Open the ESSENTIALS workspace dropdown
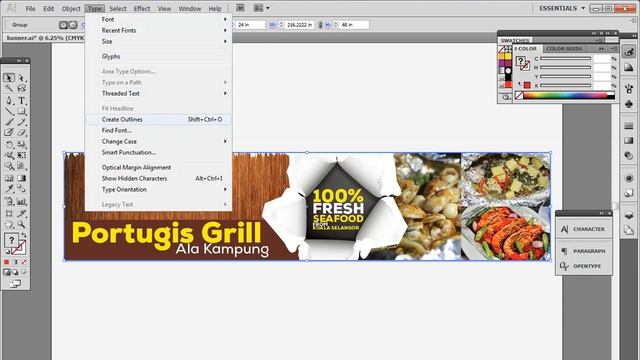640x360 pixels. point(562,8)
